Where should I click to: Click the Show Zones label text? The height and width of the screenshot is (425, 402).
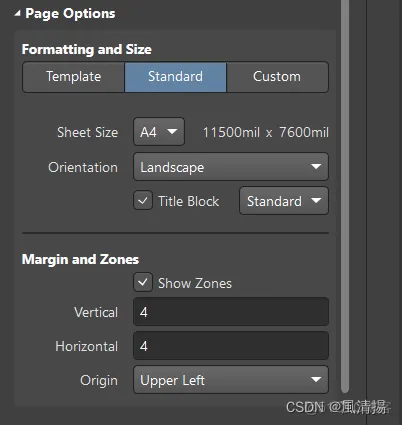click(x=195, y=283)
